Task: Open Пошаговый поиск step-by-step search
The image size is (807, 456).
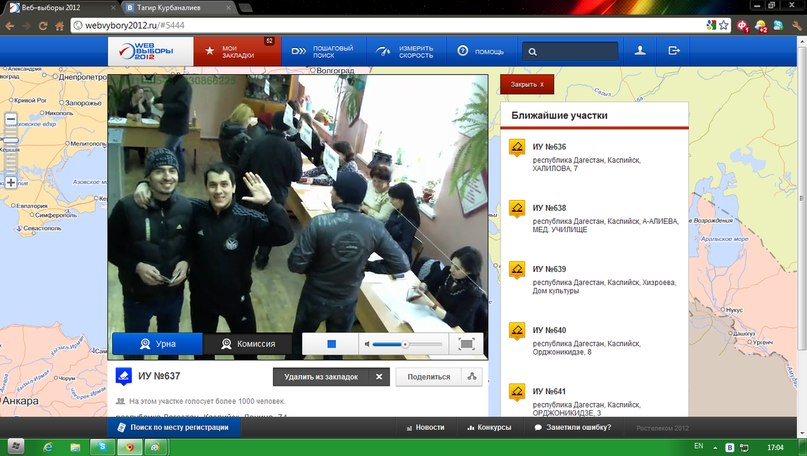Action: [322, 51]
